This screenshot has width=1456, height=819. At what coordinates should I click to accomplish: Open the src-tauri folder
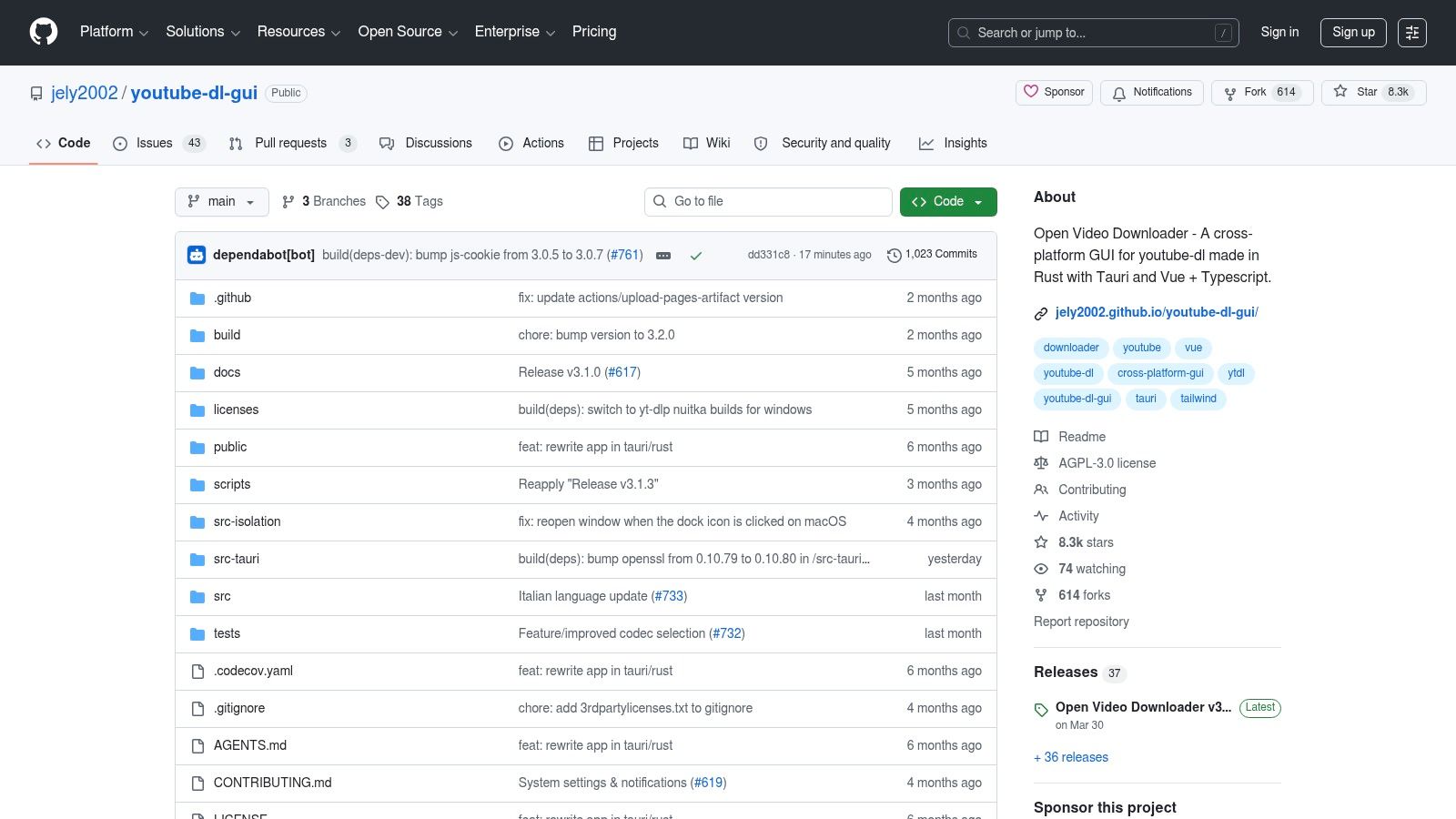coord(237,559)
